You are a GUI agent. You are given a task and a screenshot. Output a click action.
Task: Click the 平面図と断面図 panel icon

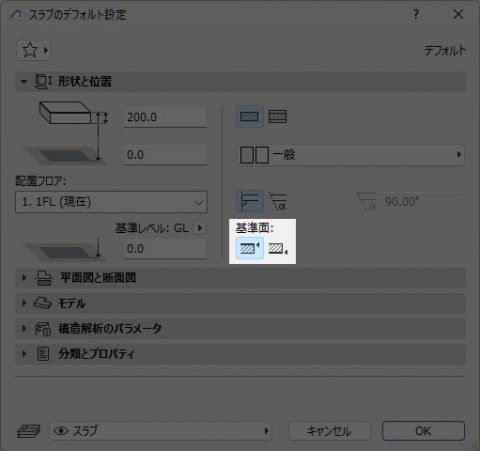tap(44, 278)
